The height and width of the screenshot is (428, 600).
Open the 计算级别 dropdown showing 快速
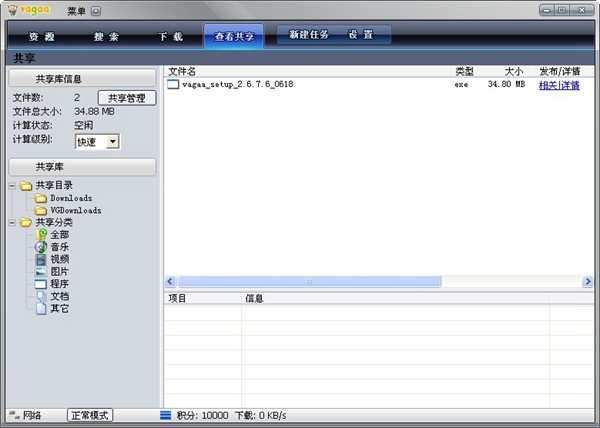[x=111, y=142]
